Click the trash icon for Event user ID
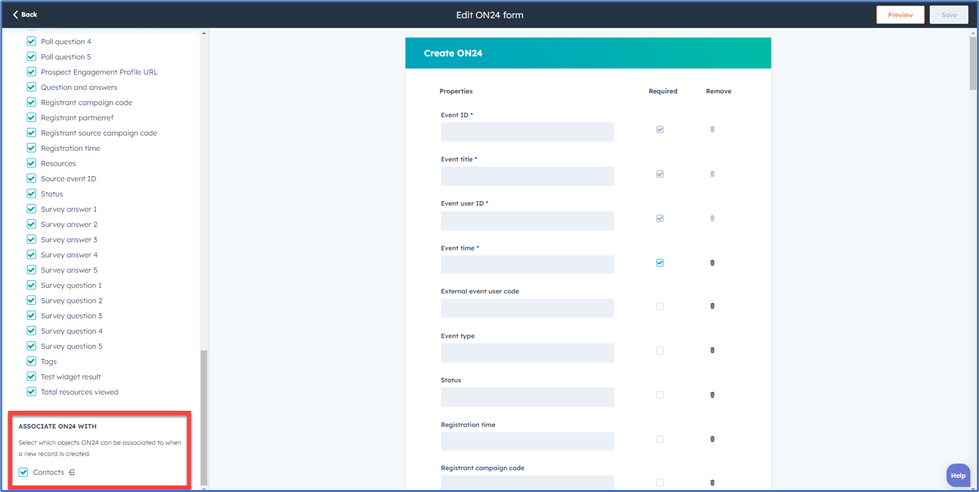 click(712, 218)
